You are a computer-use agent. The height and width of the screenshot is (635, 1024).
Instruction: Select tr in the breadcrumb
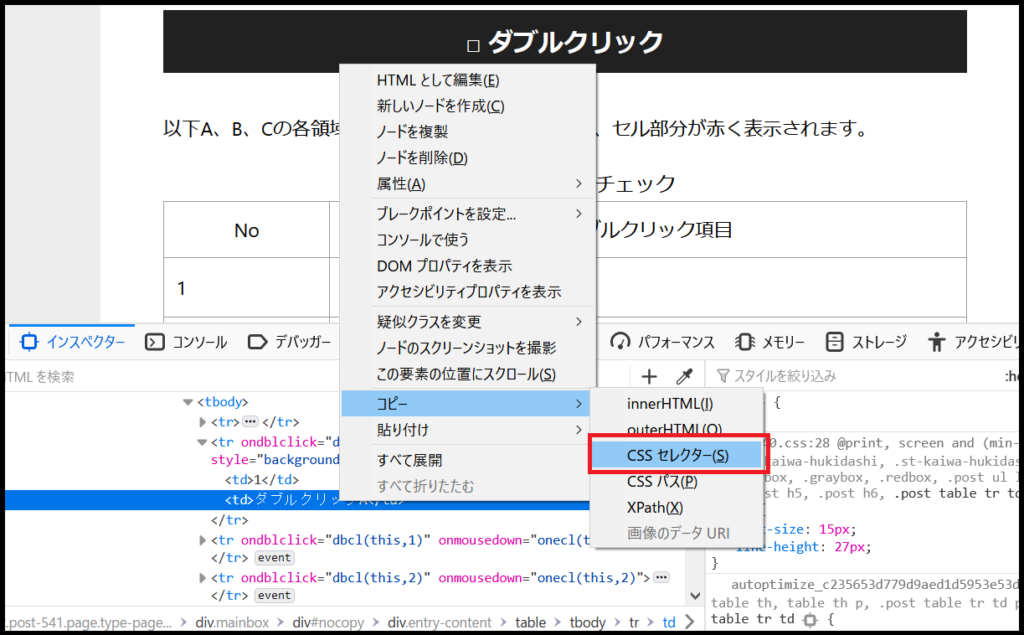pyautogui.click(x=633, y=623)
